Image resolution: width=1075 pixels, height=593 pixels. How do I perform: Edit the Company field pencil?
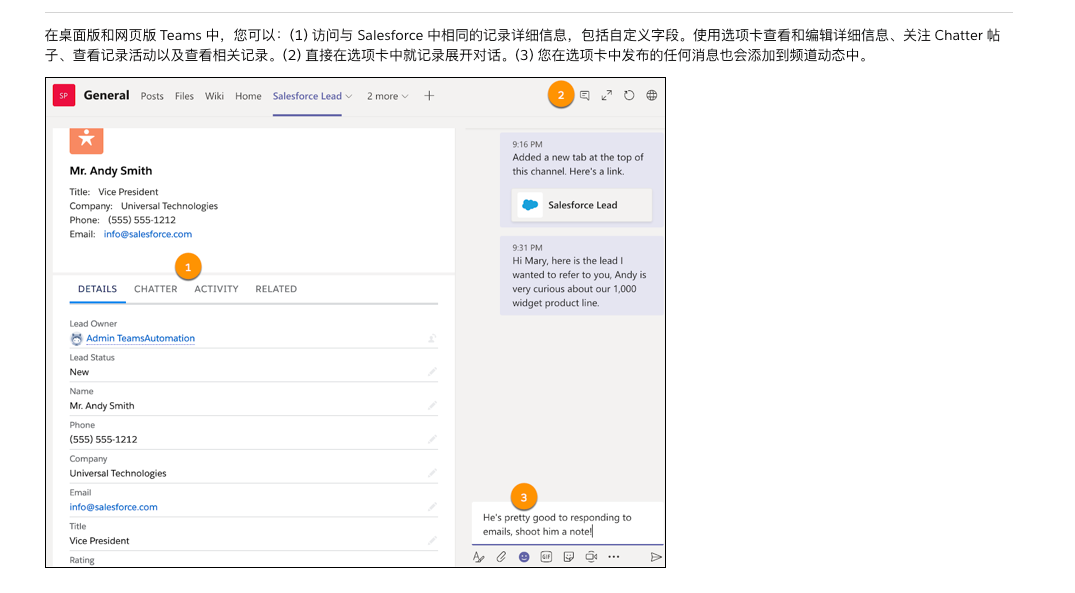point(432,473)
